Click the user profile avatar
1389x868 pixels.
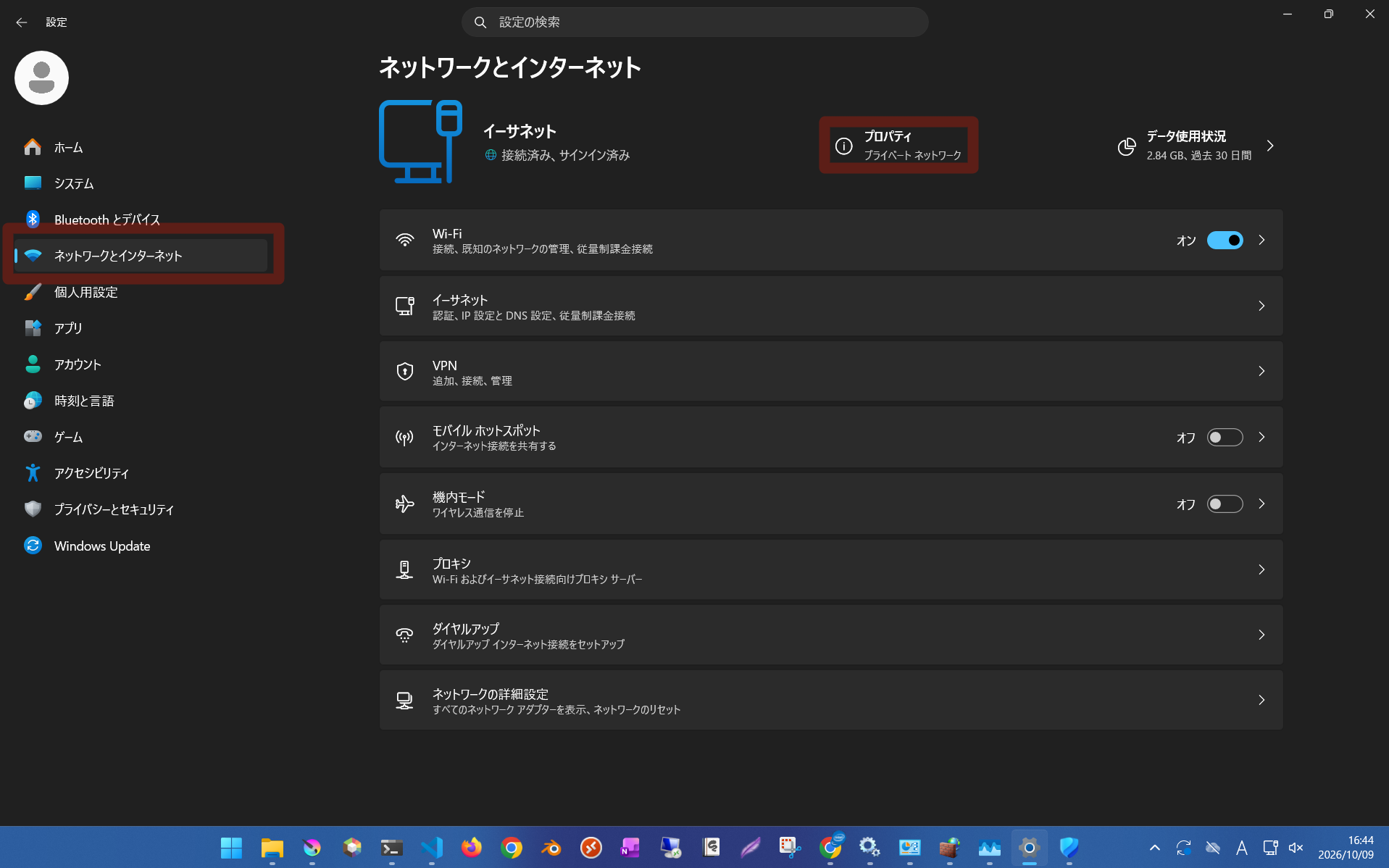click(x=41, y=78)
